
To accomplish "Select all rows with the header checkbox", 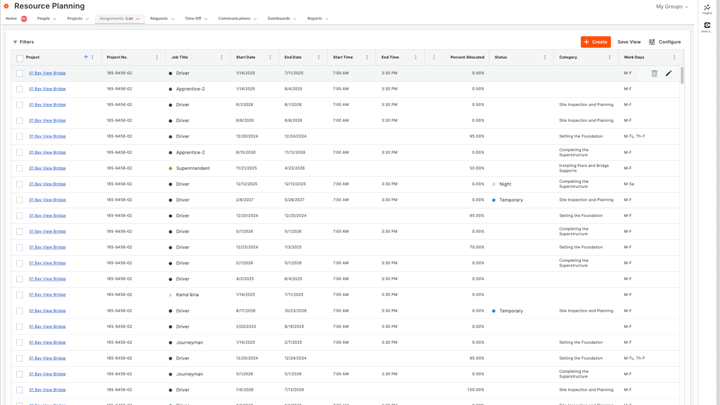I will (19, 58).
